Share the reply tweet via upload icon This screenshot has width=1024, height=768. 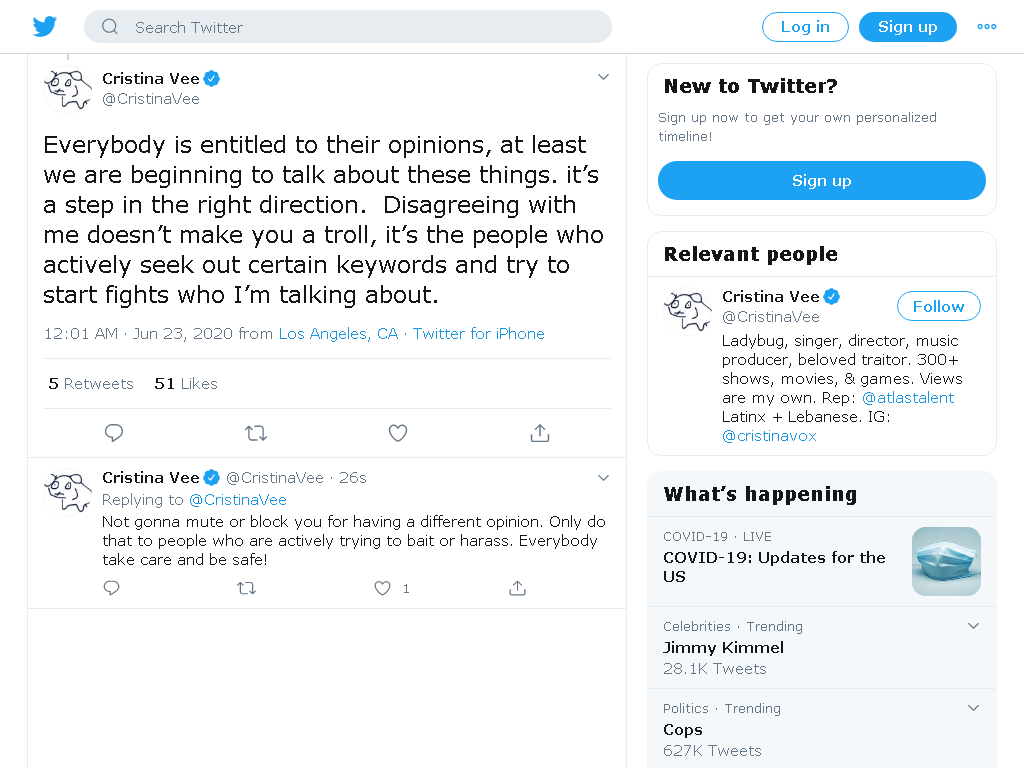click(517, 588)
